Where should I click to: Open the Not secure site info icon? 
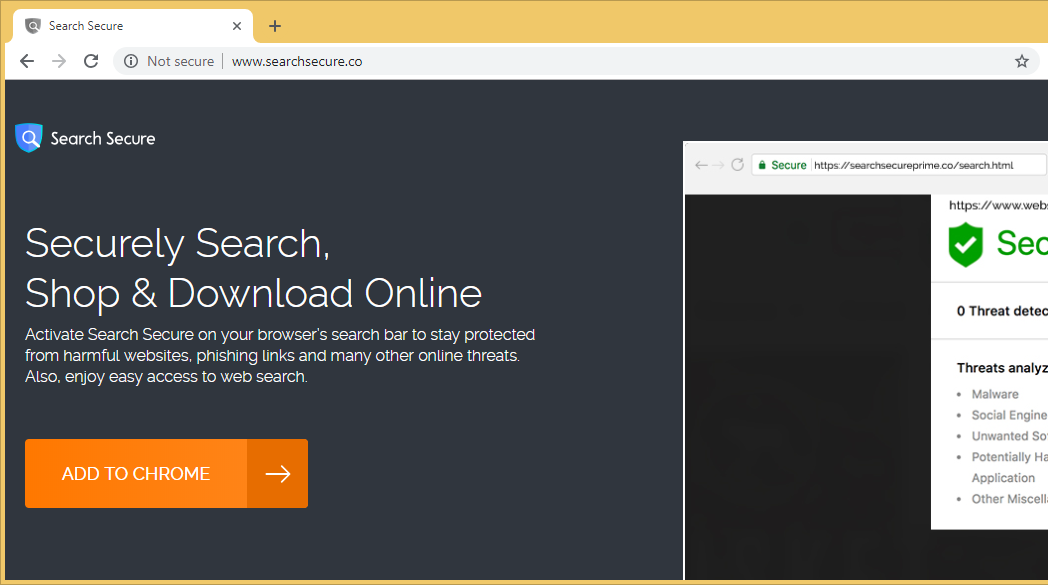coord(130,61)
